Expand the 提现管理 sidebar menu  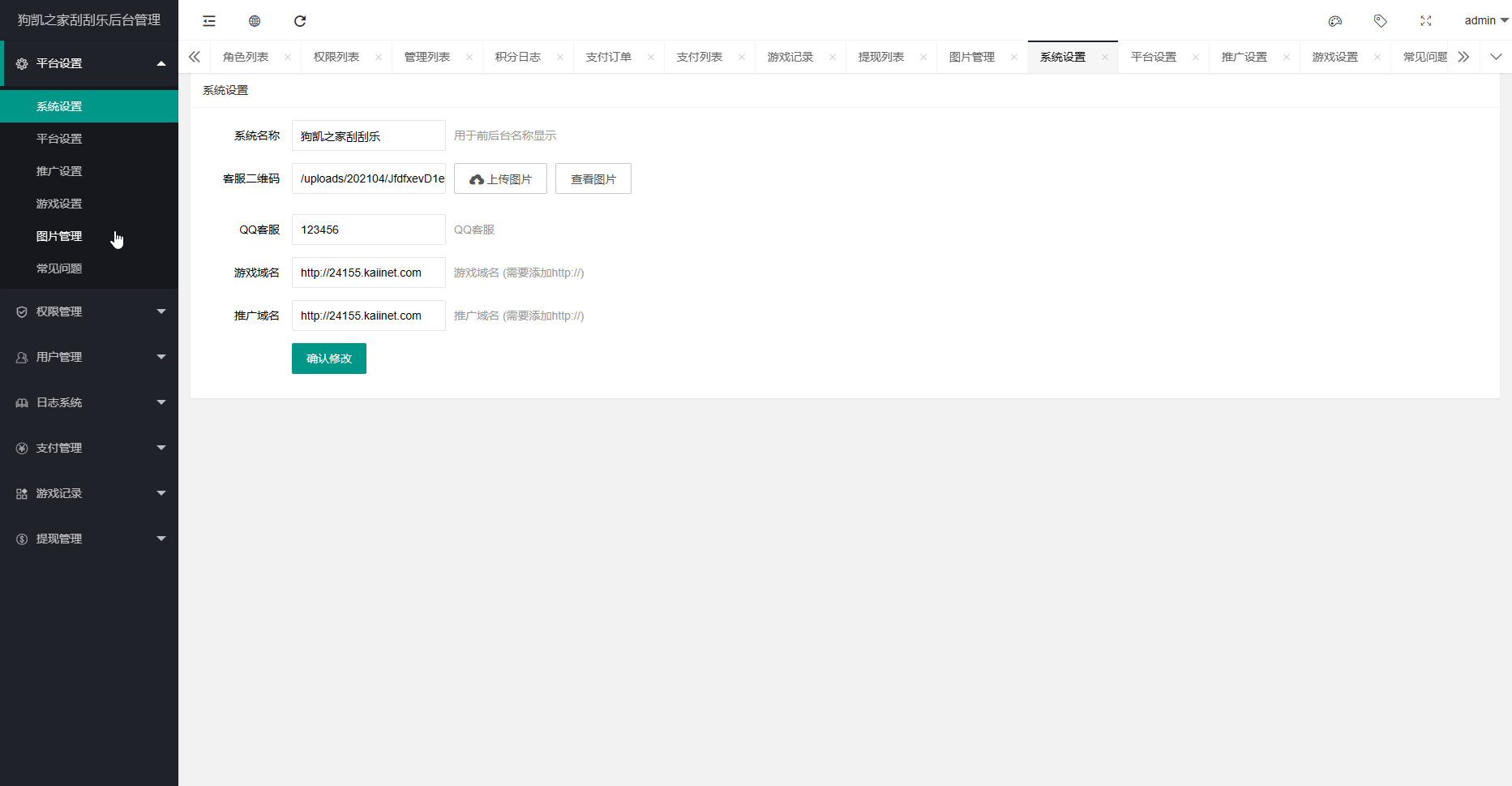(x=89, y=539)
